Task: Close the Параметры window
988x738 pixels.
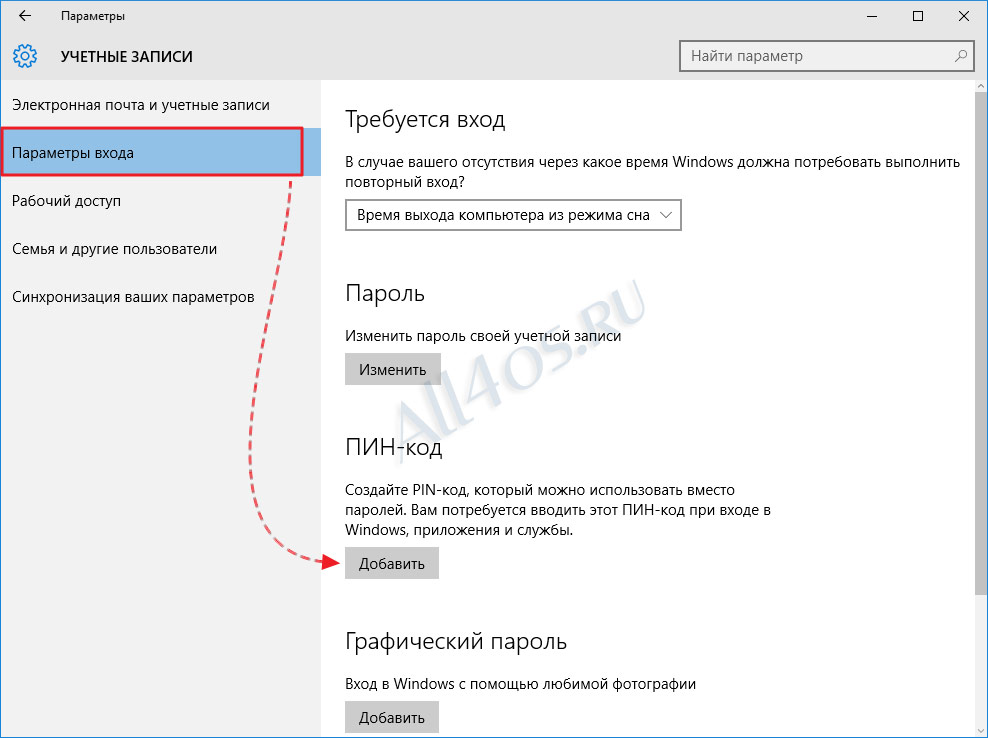Action: point(963,16)
